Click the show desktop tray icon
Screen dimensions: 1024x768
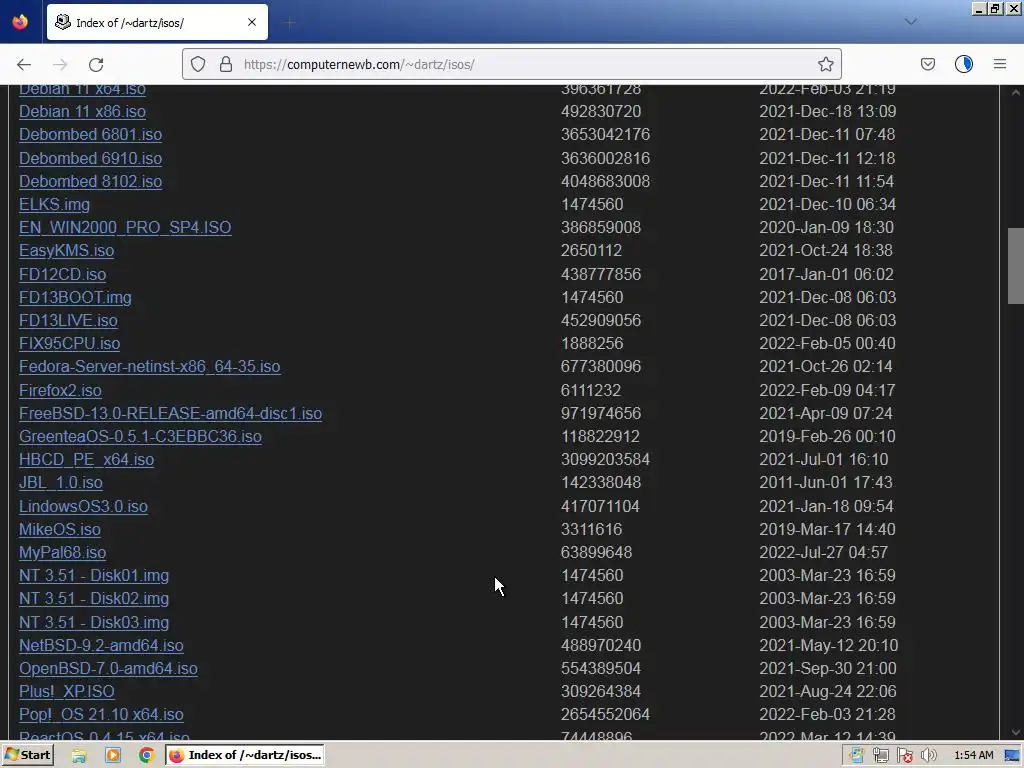(1012, 756)
